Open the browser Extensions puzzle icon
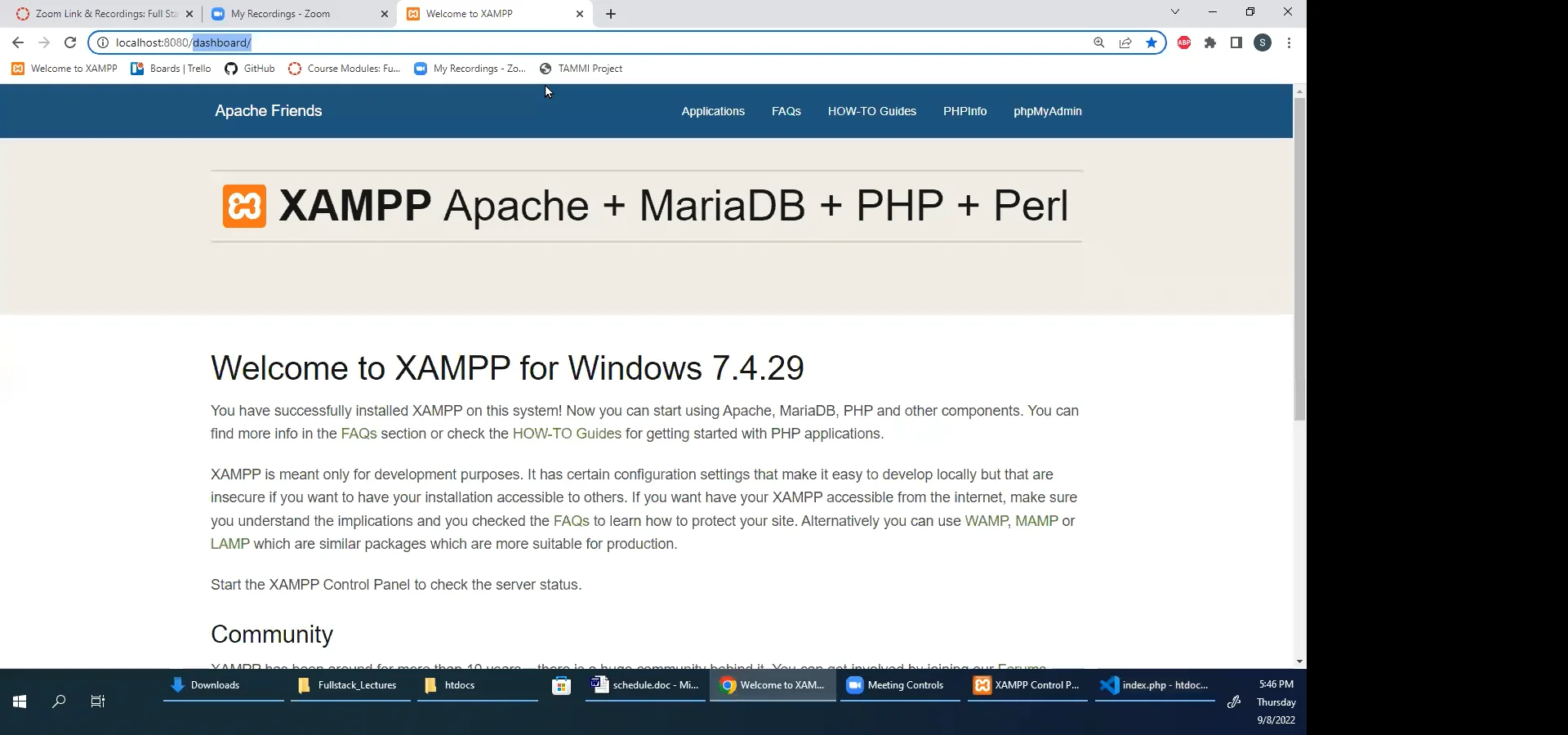Image resolution: width=1568 pixels, height=735 pixels. pyautogui.click(x=1210, y=42)
